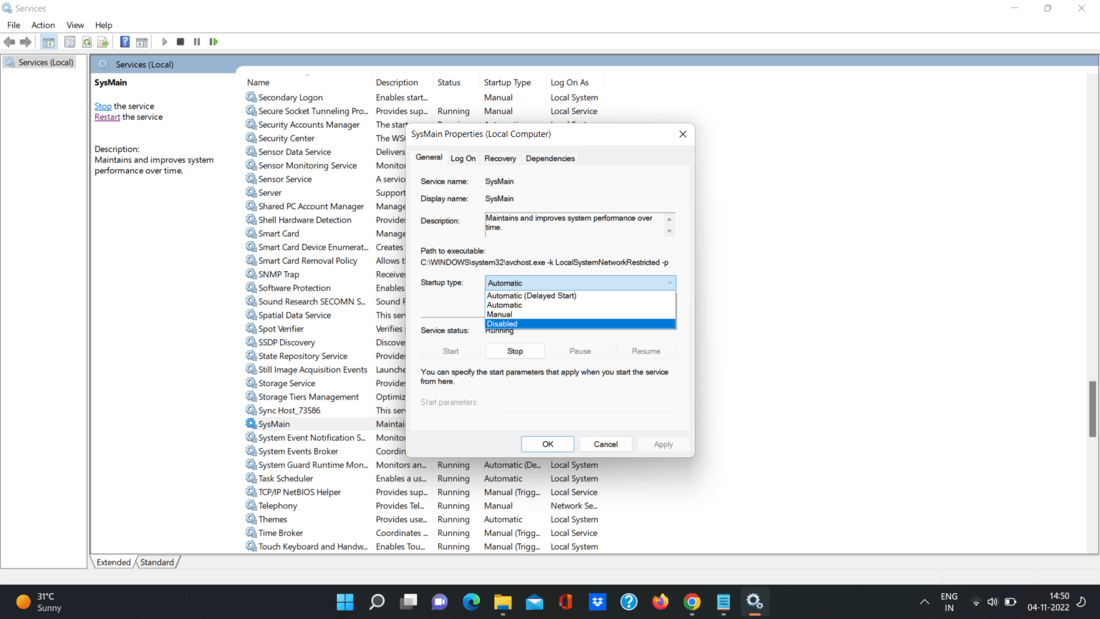The width and height of the screenshot is (1100, 619).
Task: Open Firefox from taskbar
Action: (x=660, y=602)
